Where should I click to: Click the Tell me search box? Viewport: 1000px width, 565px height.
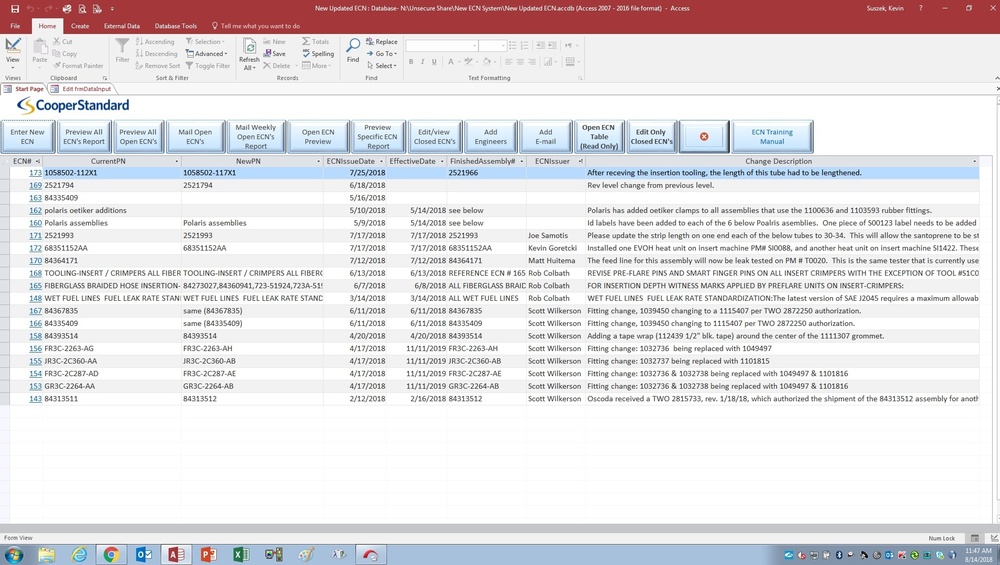click(260, 26)
